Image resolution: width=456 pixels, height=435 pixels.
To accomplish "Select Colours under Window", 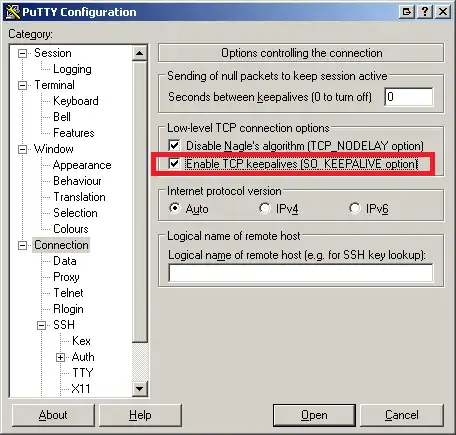I will (71, 229).
